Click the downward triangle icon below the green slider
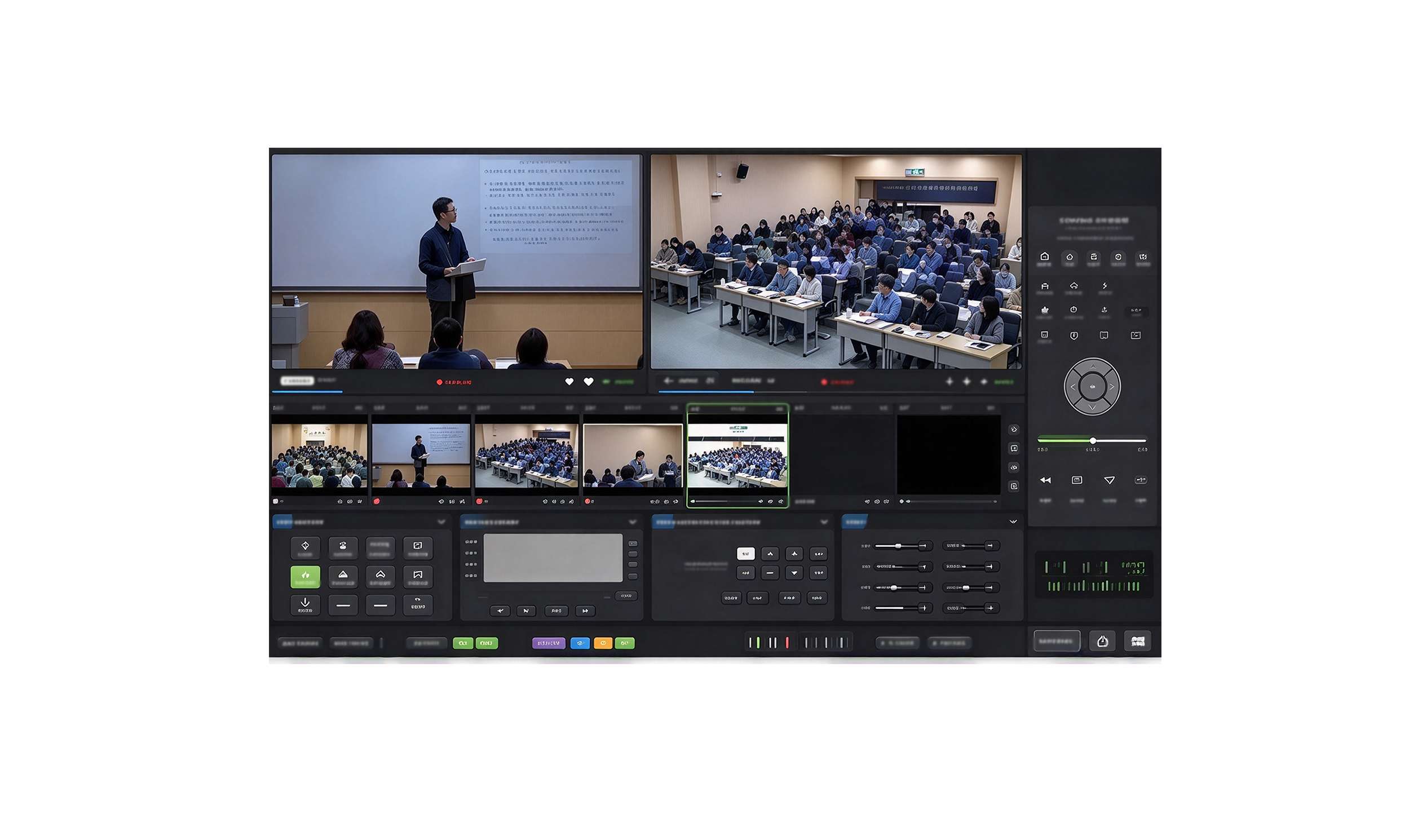The height and width of the screenshot is (840, 1409). tap(1109, 480)
